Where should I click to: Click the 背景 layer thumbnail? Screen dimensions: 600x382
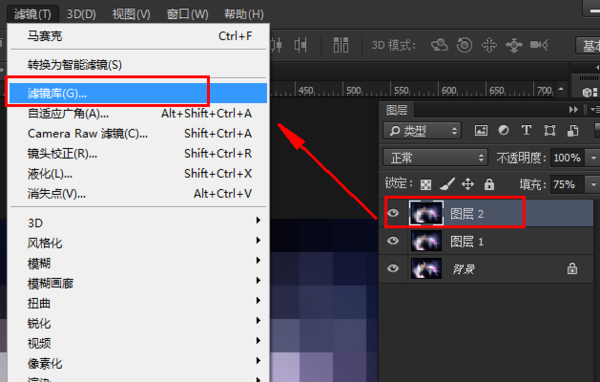[x=426, y=269]
